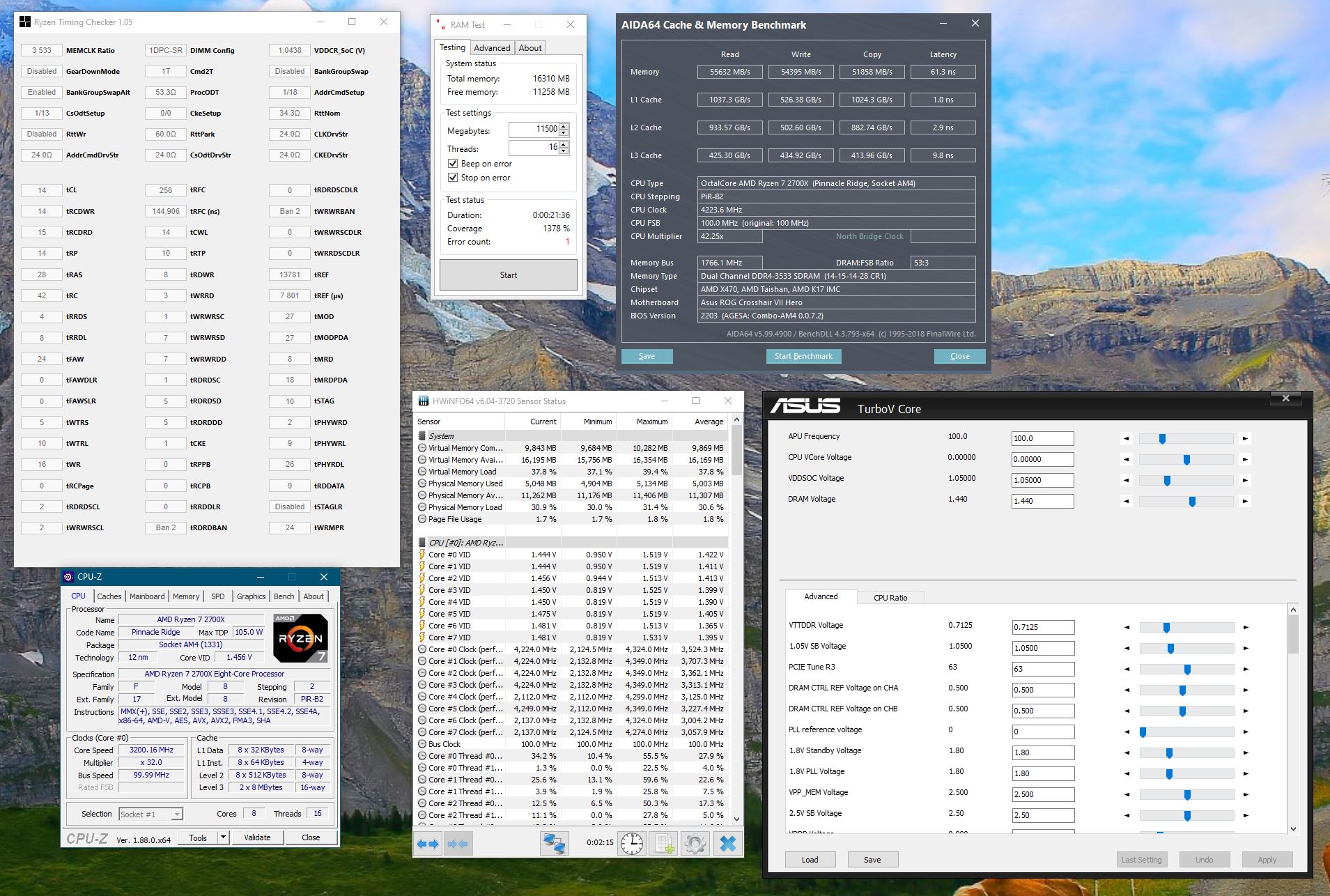Click Last Setting button in TurboV Core
The height and width of the screenshot is (896, 1330).
point(1141,860)
